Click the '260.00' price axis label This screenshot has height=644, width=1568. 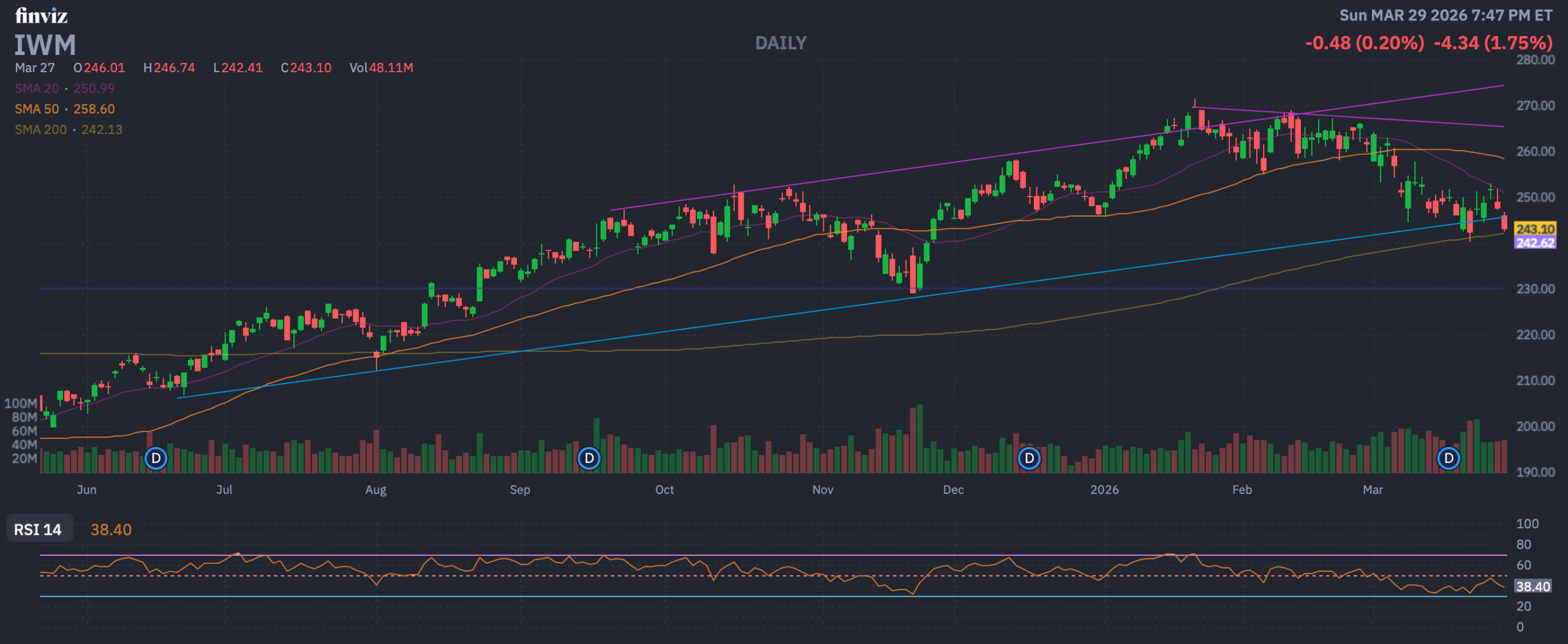(1536, 152)
